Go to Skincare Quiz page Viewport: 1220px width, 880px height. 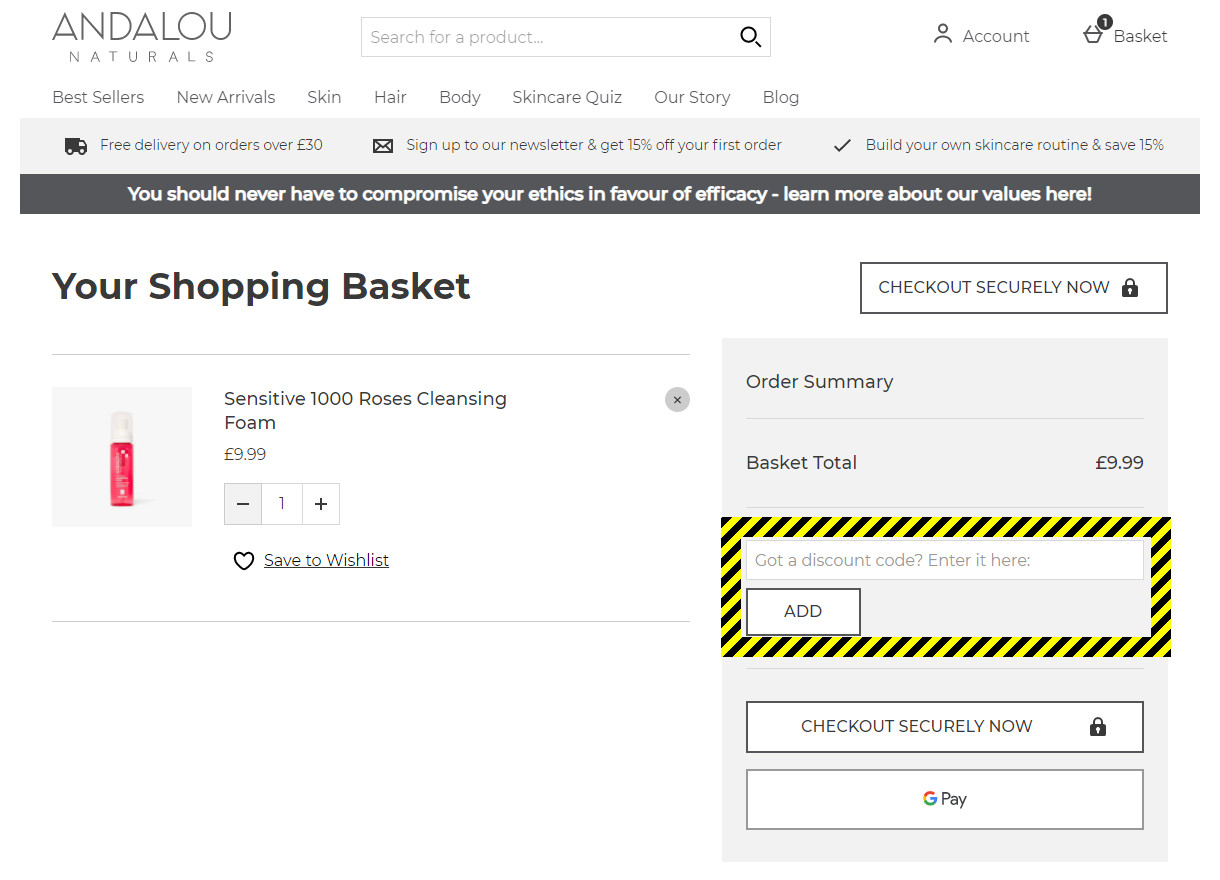tap(567, 97)
